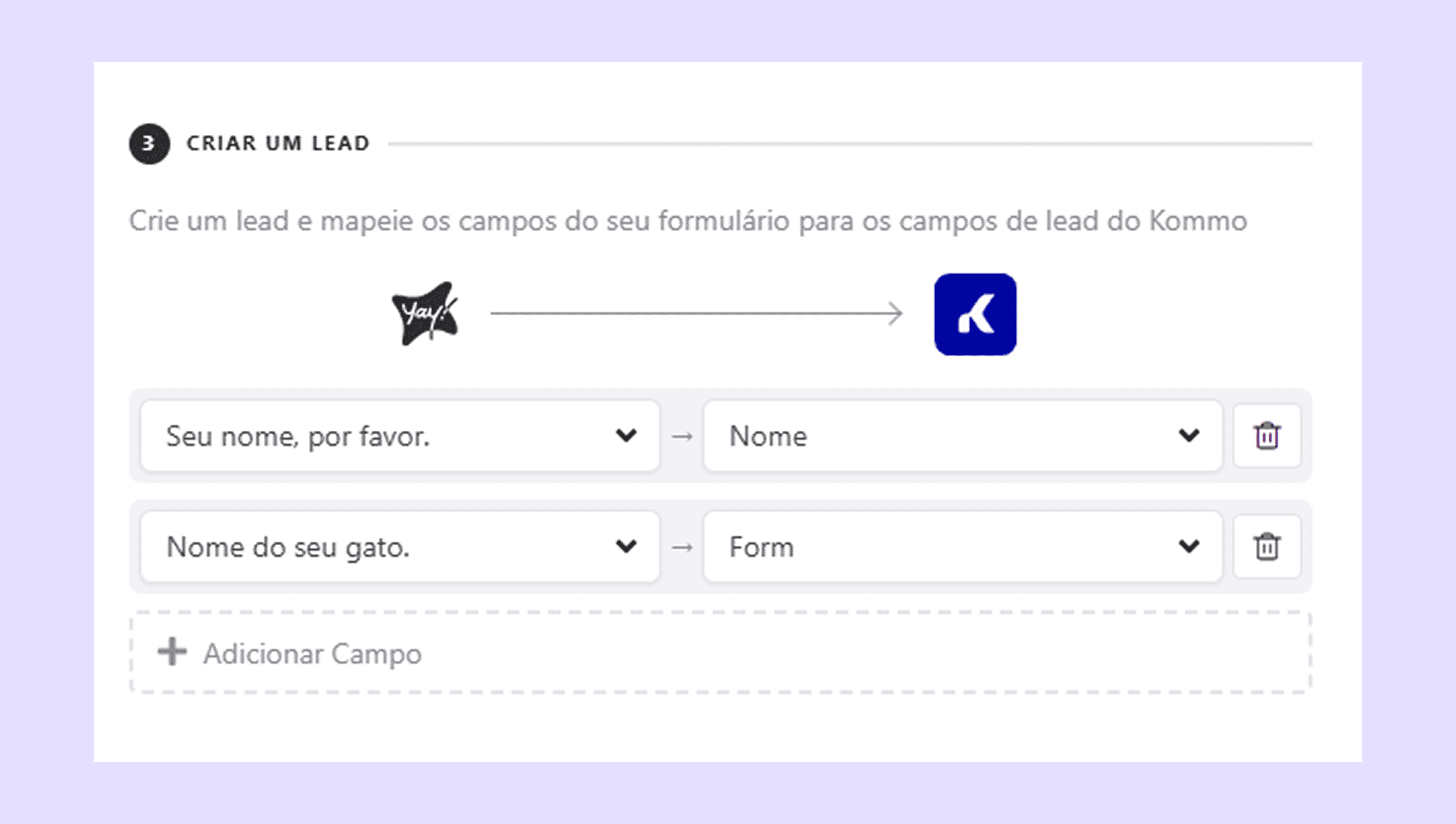Click the Yay! form logo
The image size is (1456, 824).
[425, 314]
